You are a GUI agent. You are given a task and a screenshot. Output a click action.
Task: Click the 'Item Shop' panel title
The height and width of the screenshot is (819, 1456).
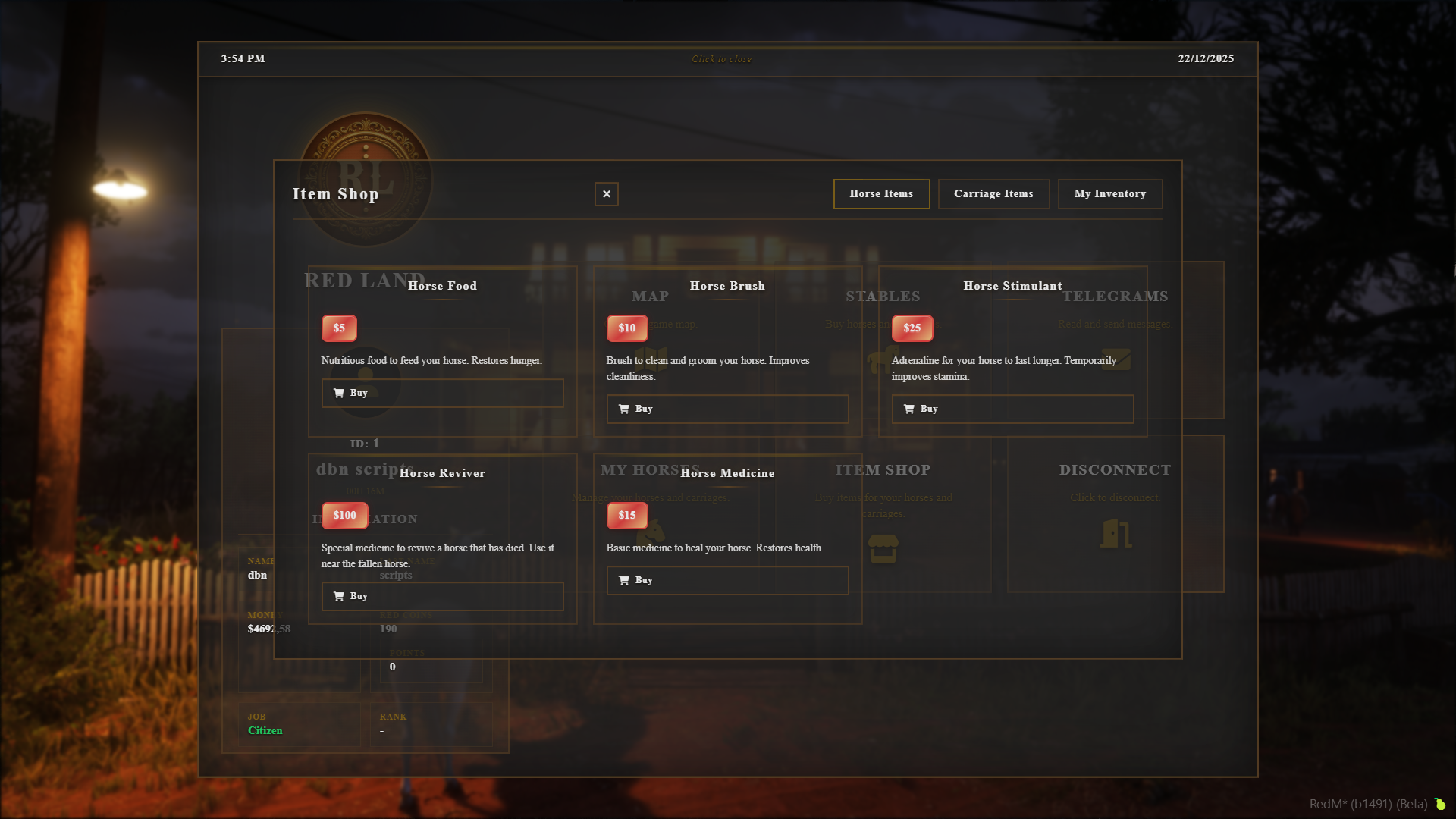click(x=336, y=194)
